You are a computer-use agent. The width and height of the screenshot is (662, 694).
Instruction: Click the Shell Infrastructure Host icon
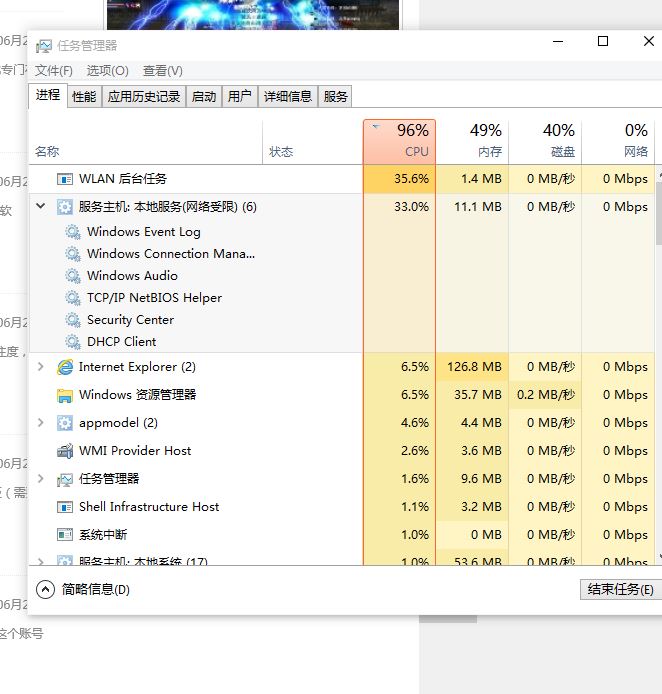point(65,507)
